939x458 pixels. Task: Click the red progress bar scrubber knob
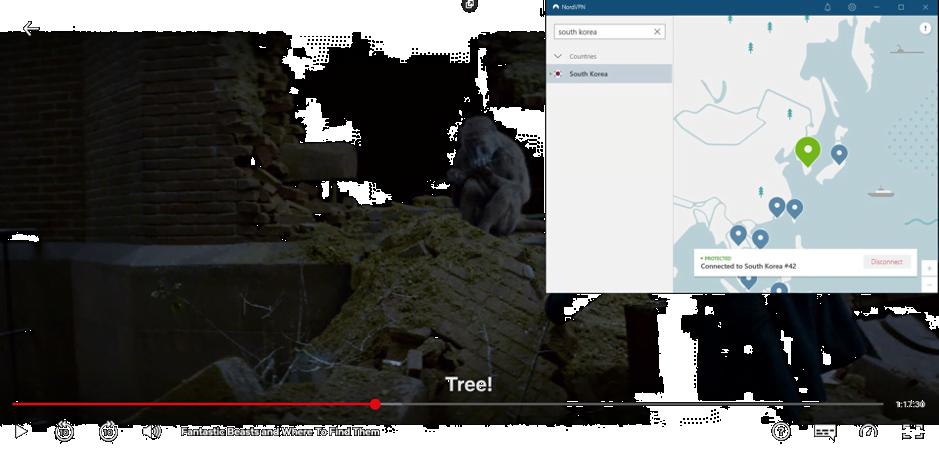coord(375,404)
